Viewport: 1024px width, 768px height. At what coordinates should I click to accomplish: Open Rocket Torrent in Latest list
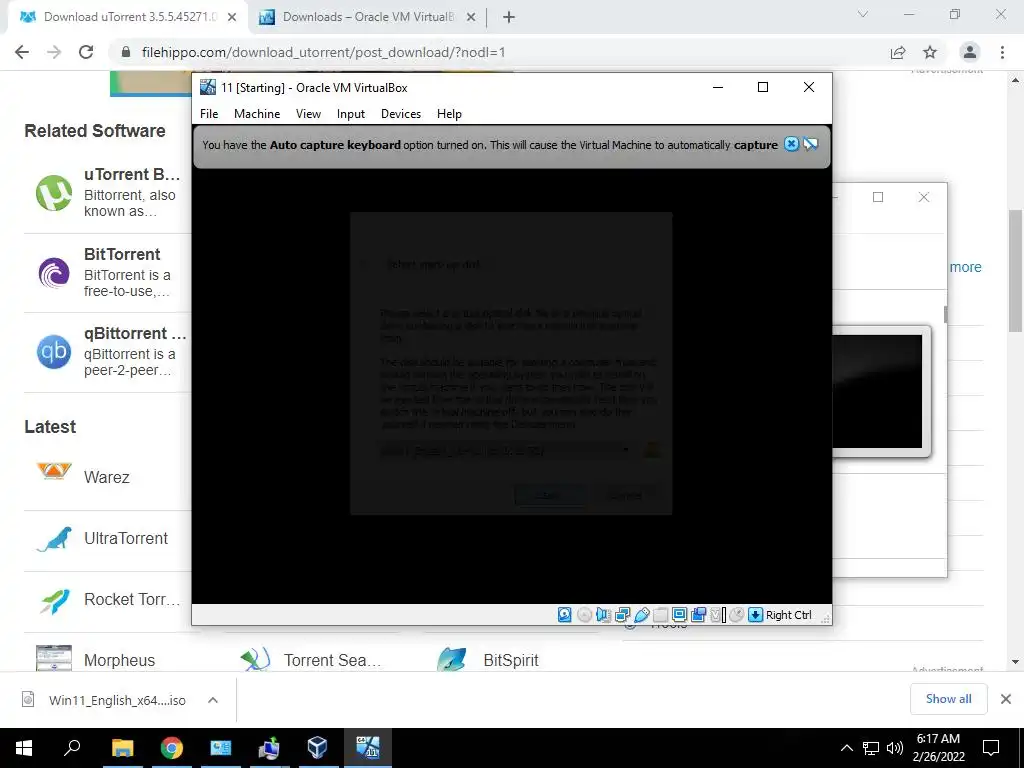[x=132, y=599]
